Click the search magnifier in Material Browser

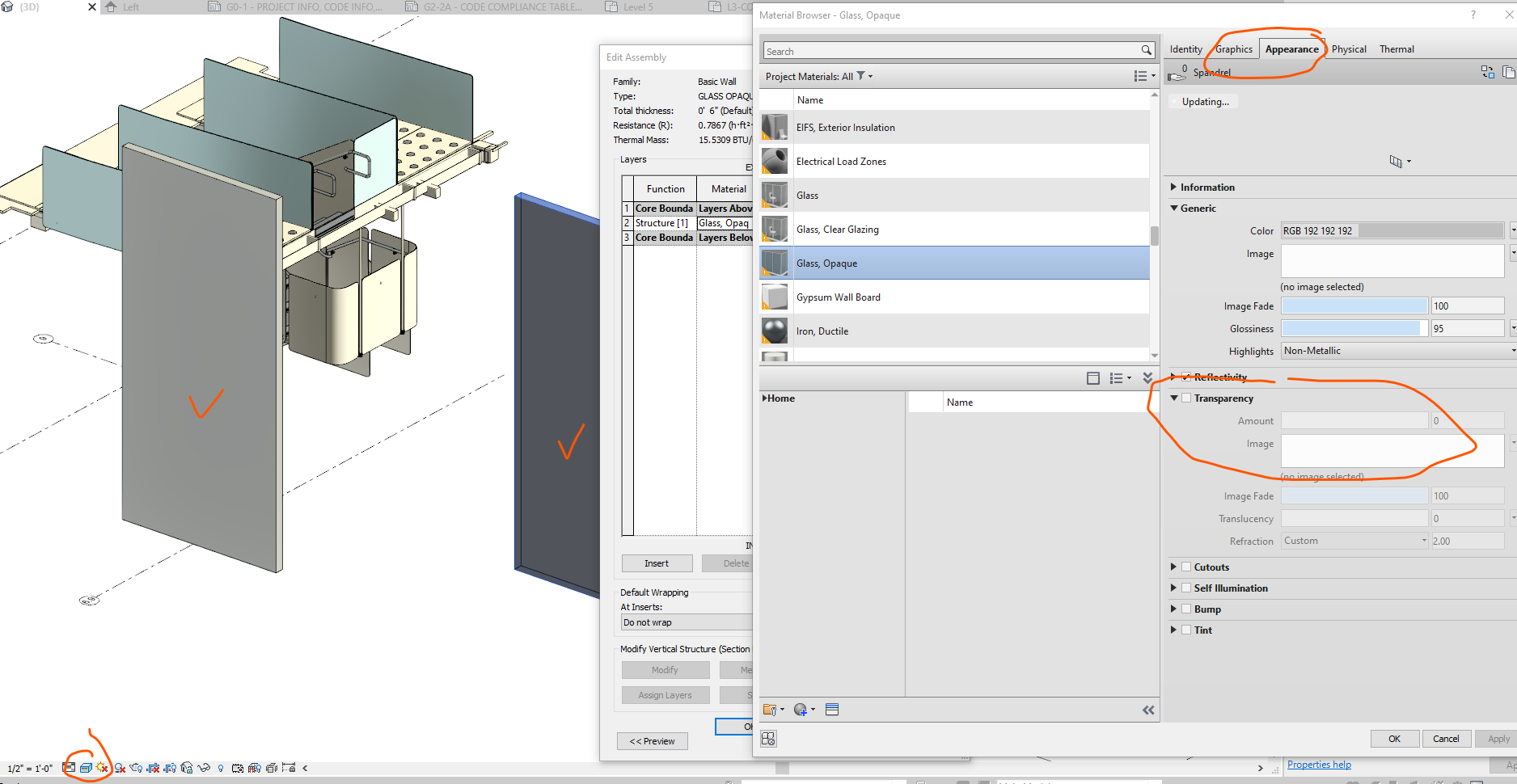click(1146, 50)
